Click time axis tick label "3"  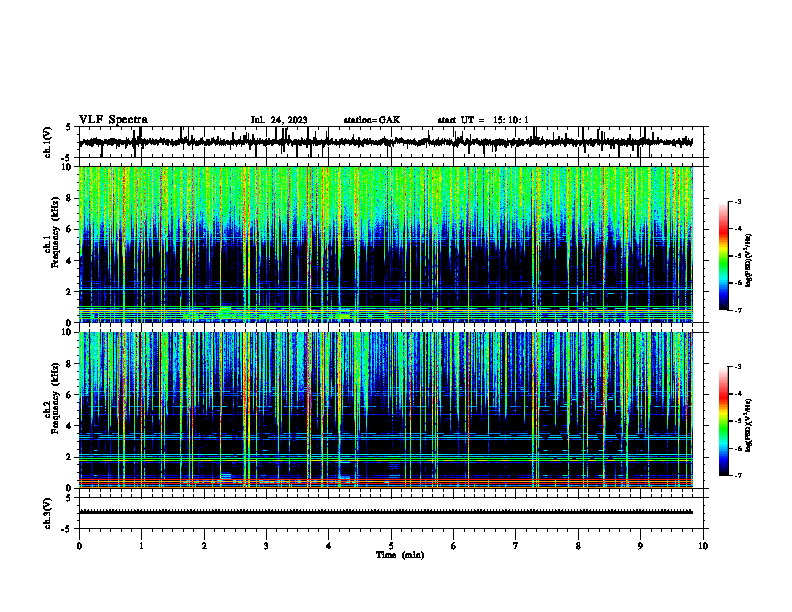pos(266,546)
